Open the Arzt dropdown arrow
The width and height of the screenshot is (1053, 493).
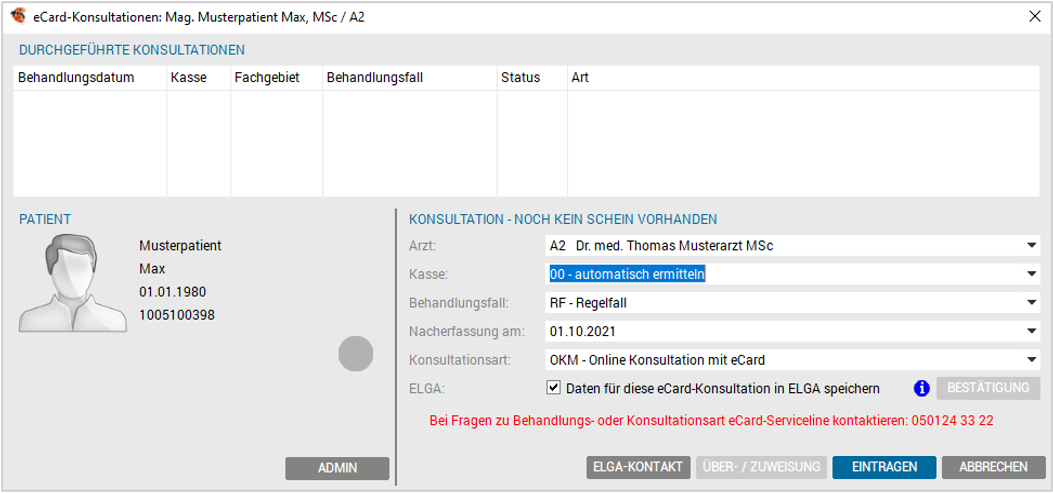click(x=1032, y=246)
